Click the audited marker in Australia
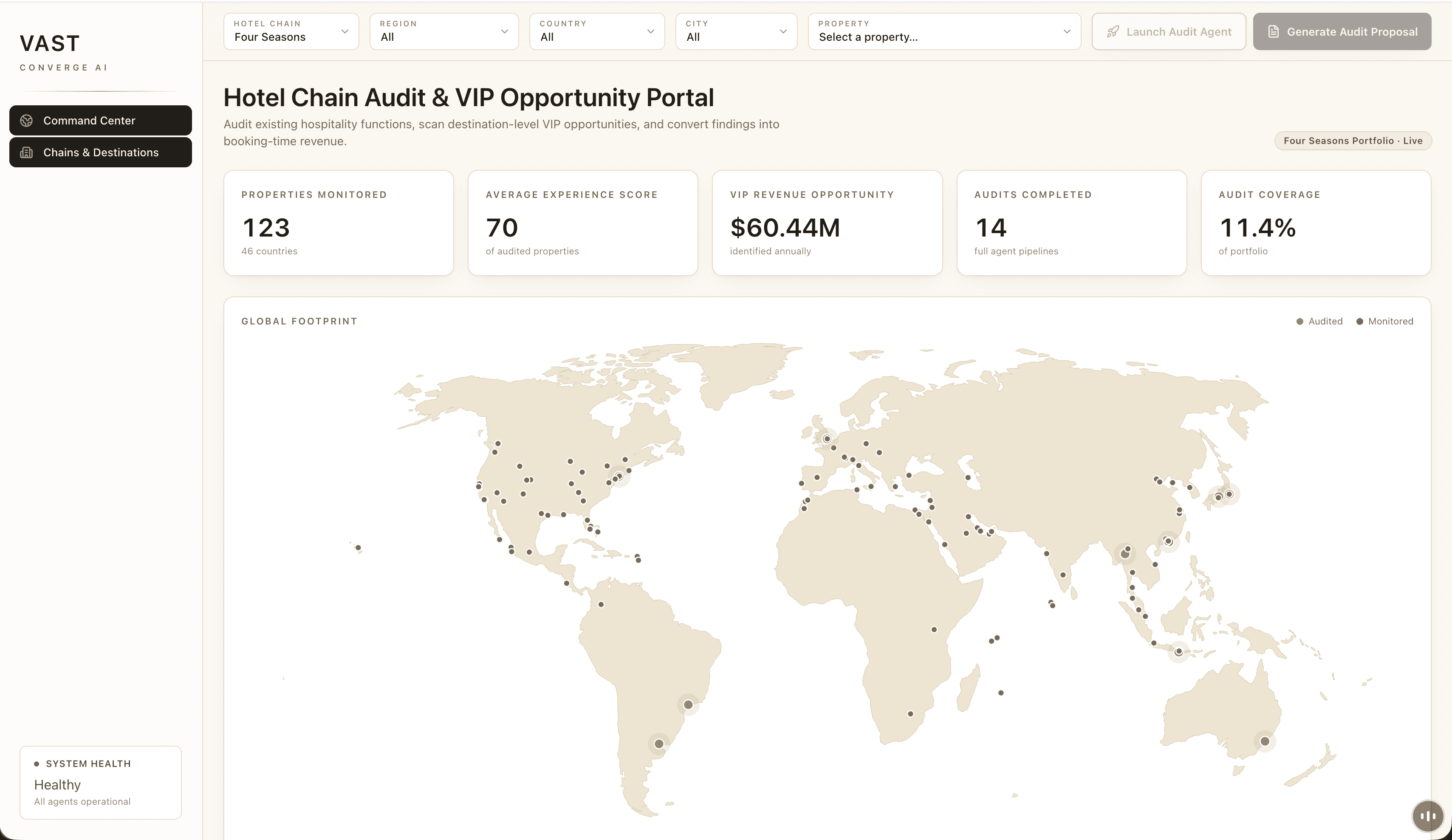The width and height of the screenshot is (1452, 840). (x=1265, y=741)
